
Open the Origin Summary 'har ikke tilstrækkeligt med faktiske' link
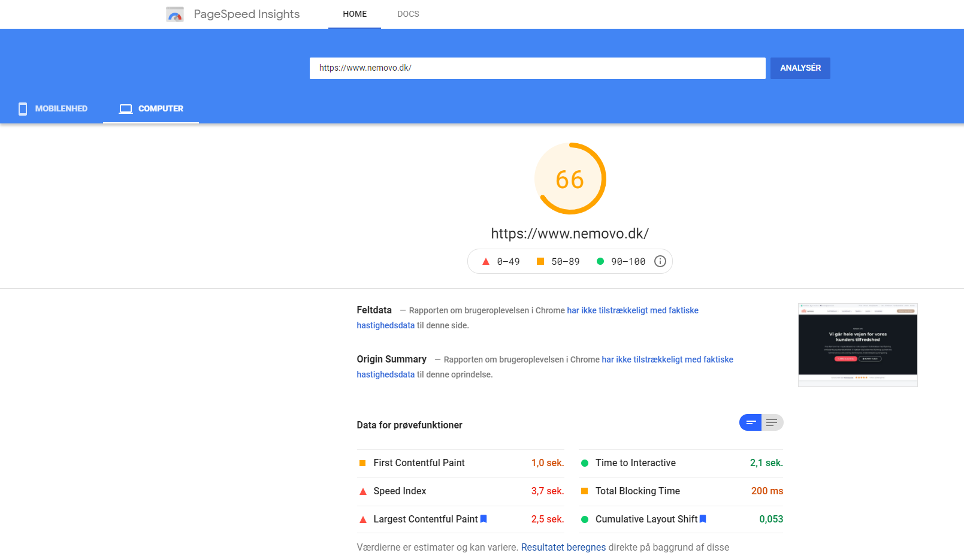tap(667, 360)
